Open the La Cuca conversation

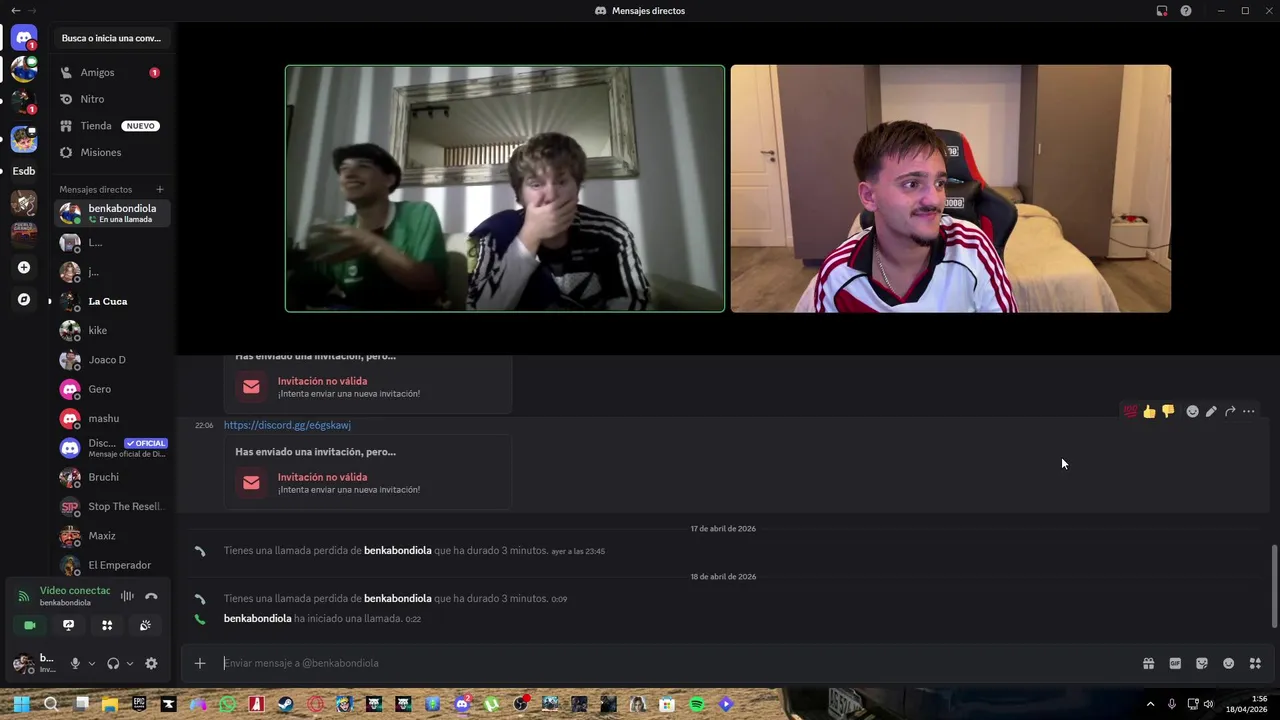click(x=112, y=301)
